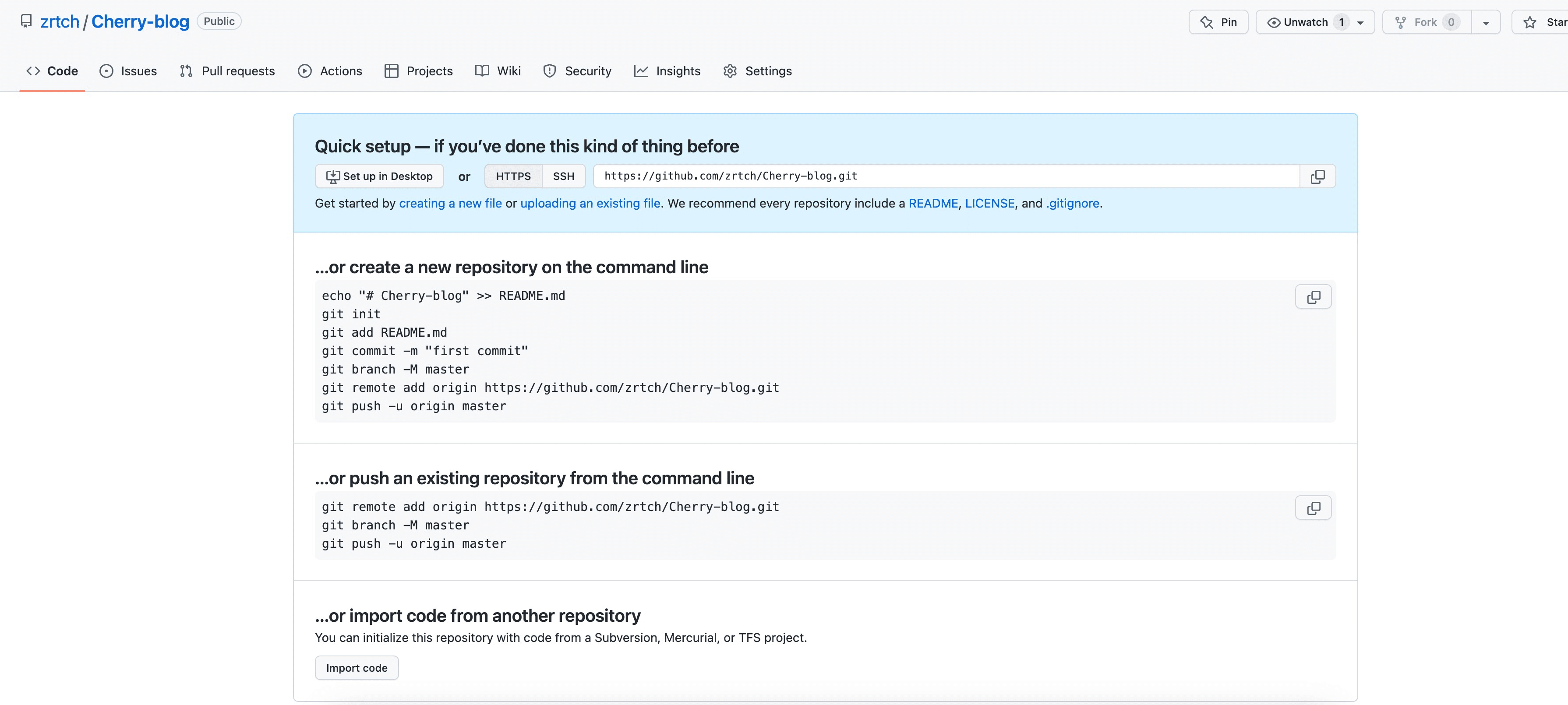Click the repository icon beside zrtch
This screenshot has height=705, width=1568.
26,21
